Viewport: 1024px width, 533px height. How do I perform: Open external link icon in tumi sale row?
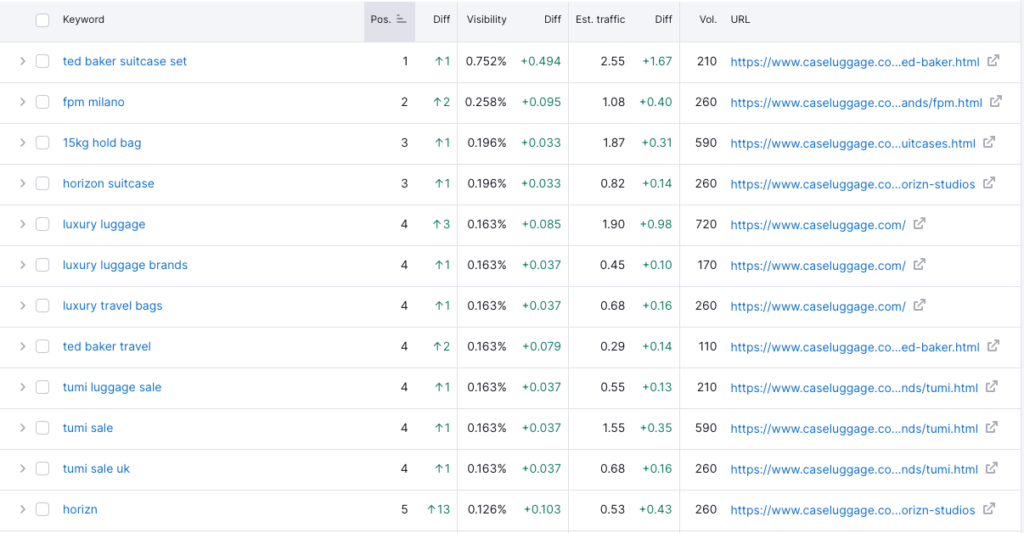coord(992,427)
